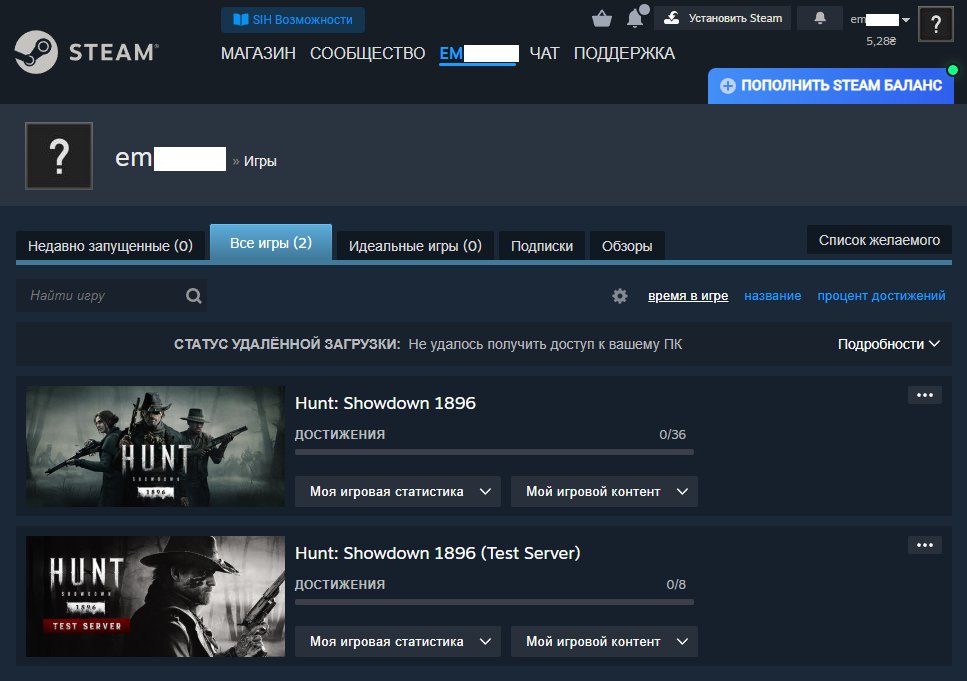Open the Hunt: Showdown 1896 game thumbnail
This screenshot has height=681, width=967.
coord(155,446)
